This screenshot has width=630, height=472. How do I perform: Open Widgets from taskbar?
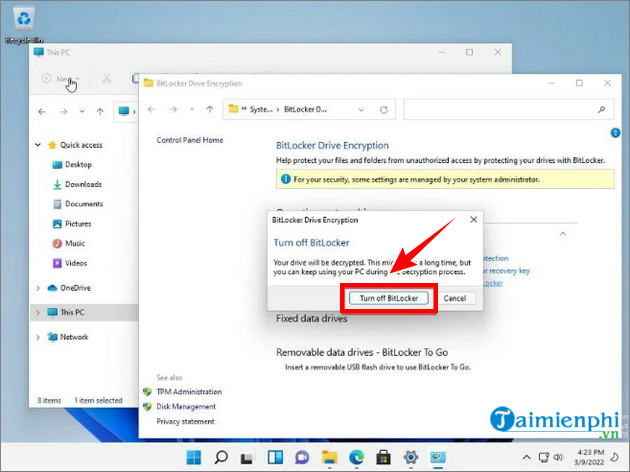tap(275, 457)
